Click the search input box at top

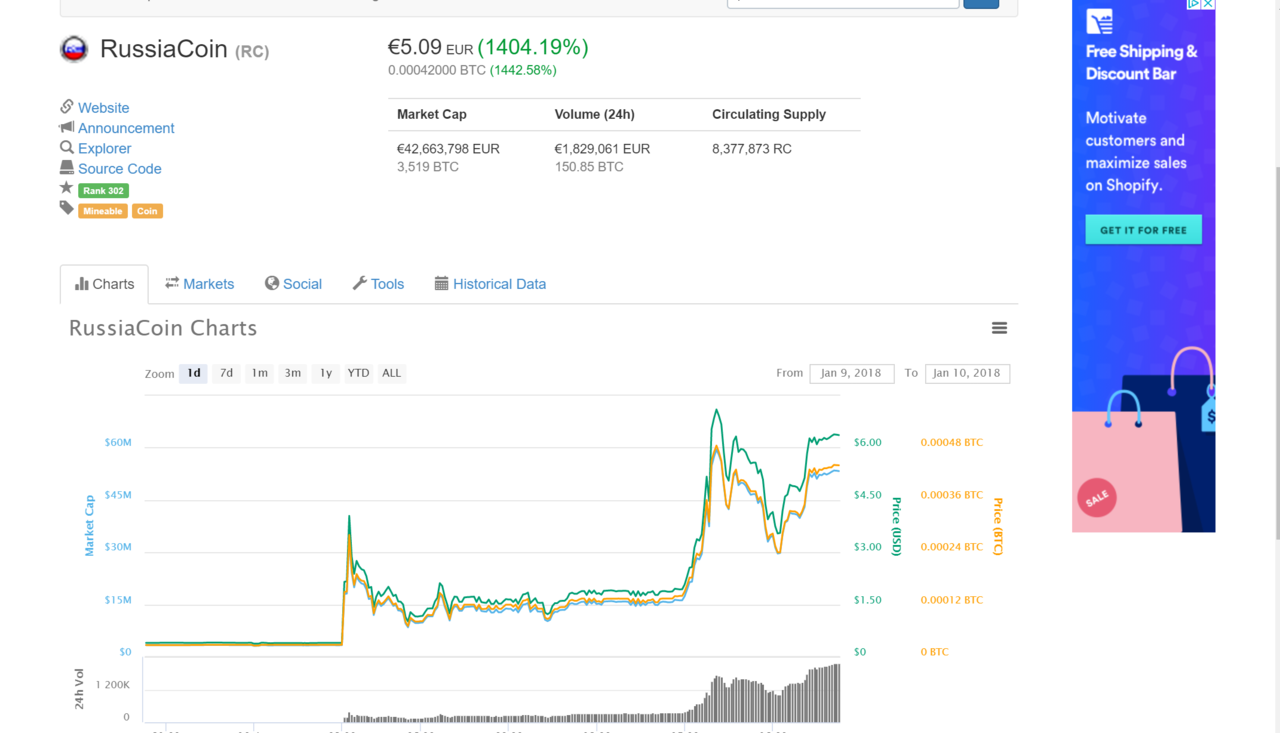843,4
